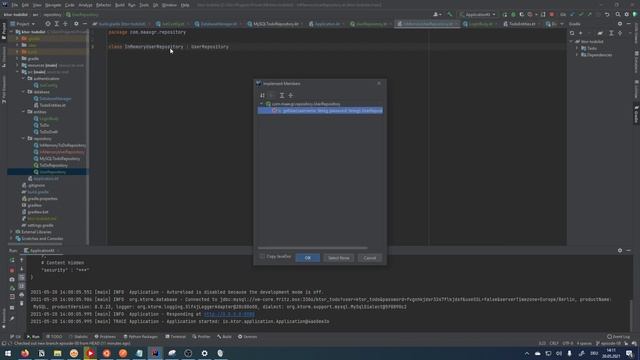The height and width of the screenshot is (360, 640).
Task: Collapse the database folder in project tree
Action: point(24,92)
